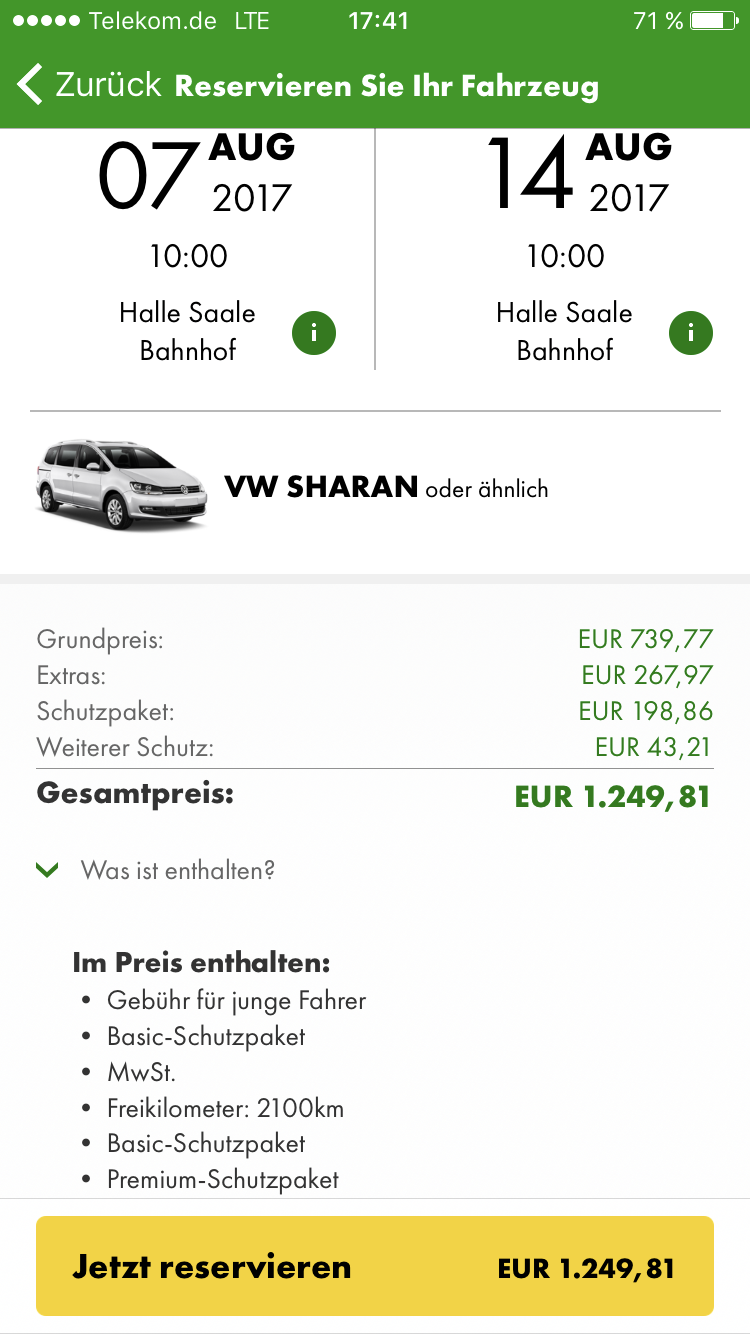Screen dimensions: 750x1334
Task: Tap the Grundpreis EUR 739,77 row
Action: (375, 639)
